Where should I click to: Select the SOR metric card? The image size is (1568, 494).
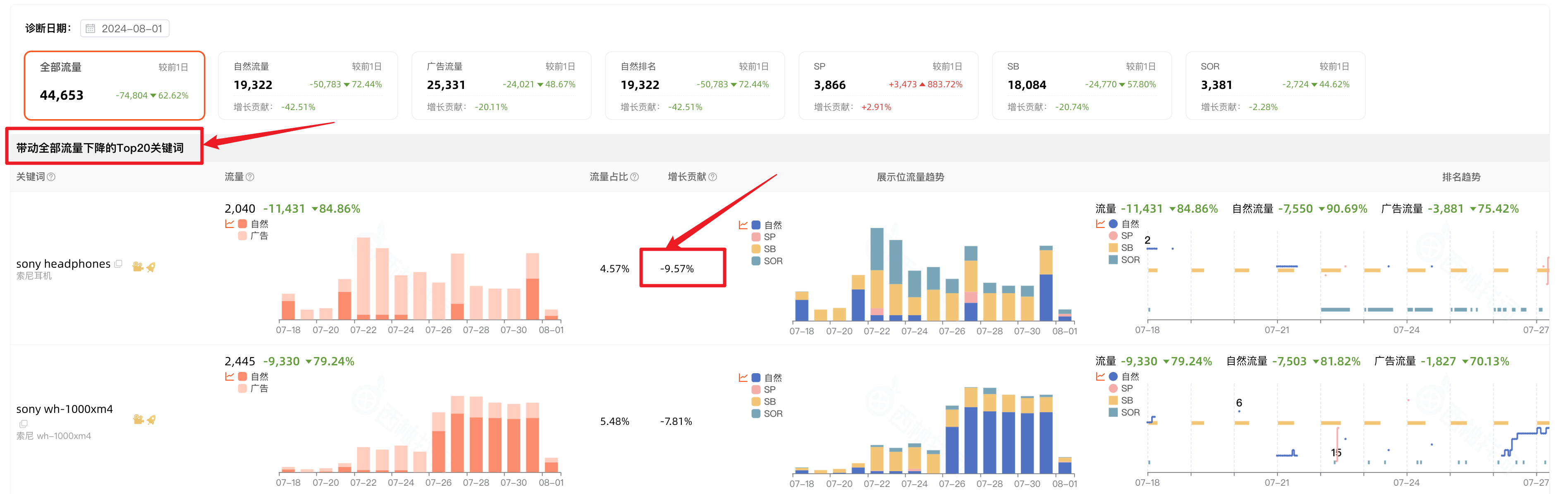pyautogui.click(x=1275, y=85)
